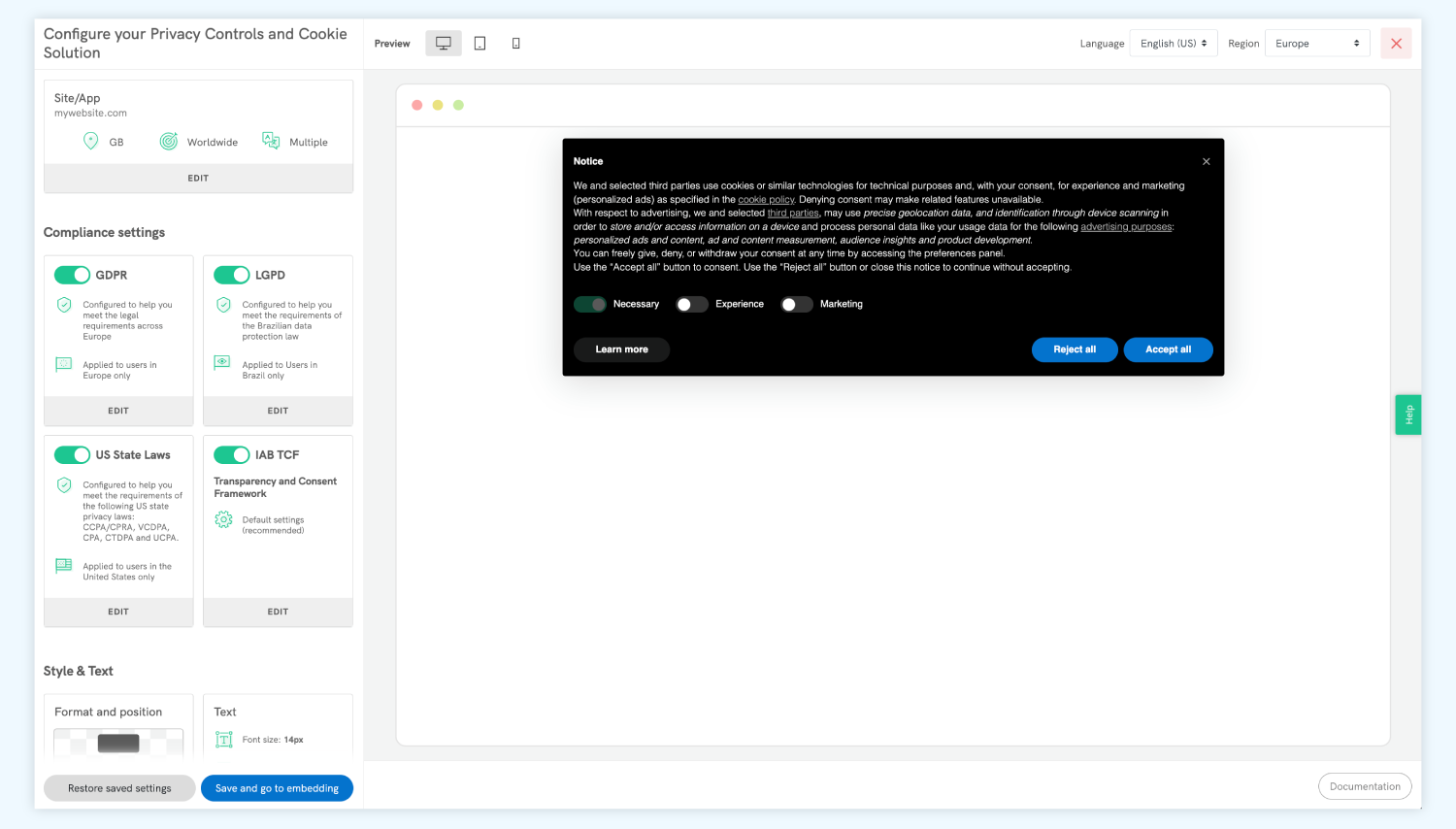Close the cookie notice preview
The width and height of the screenshot is (1456, 829).
pyautogui.click(x=1207, y=161)
